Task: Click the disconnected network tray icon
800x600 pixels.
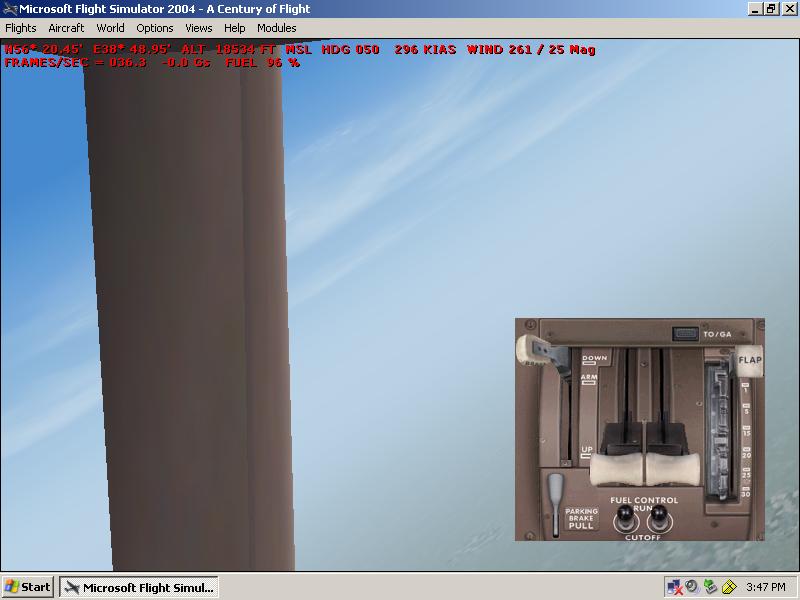Action: 674,587
